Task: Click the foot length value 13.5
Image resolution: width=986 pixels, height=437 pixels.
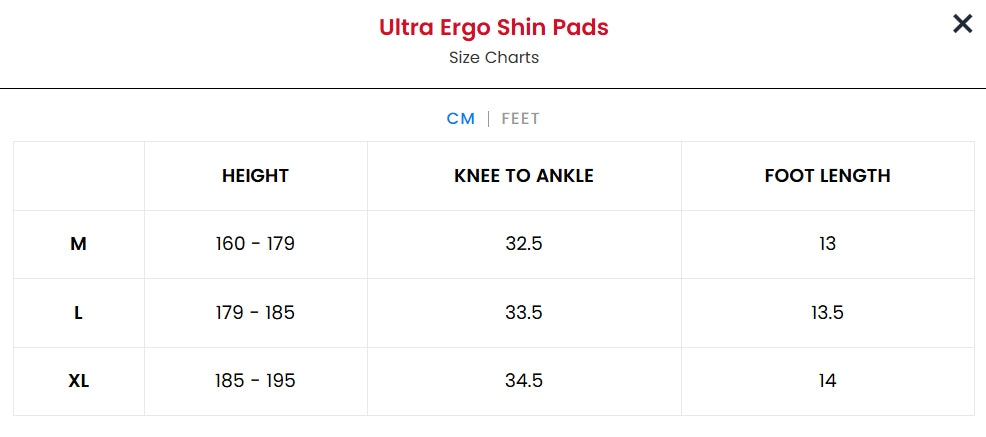Action: pos(827,313)
